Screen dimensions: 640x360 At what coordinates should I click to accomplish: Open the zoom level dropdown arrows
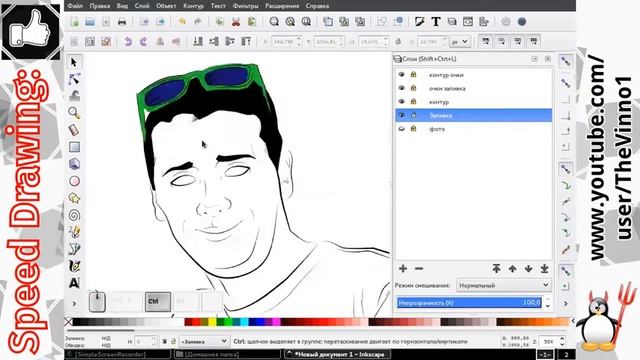coord(562,342)
